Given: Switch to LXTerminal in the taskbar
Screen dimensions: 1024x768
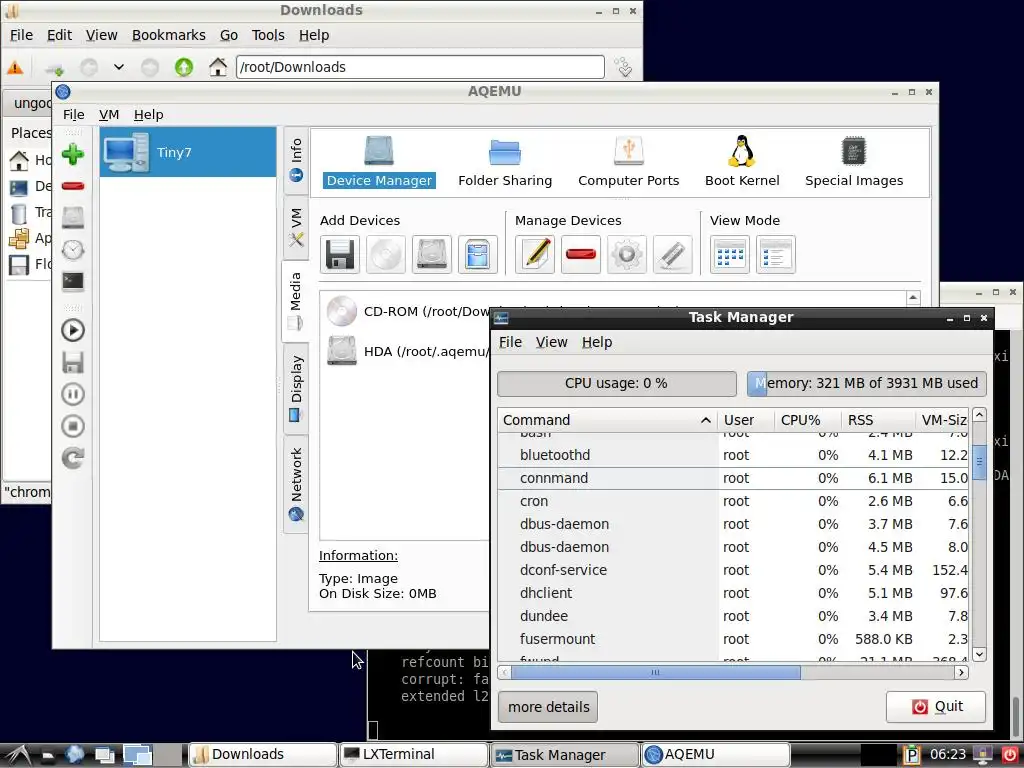Looking at the screenshot, I should point(414,754).
